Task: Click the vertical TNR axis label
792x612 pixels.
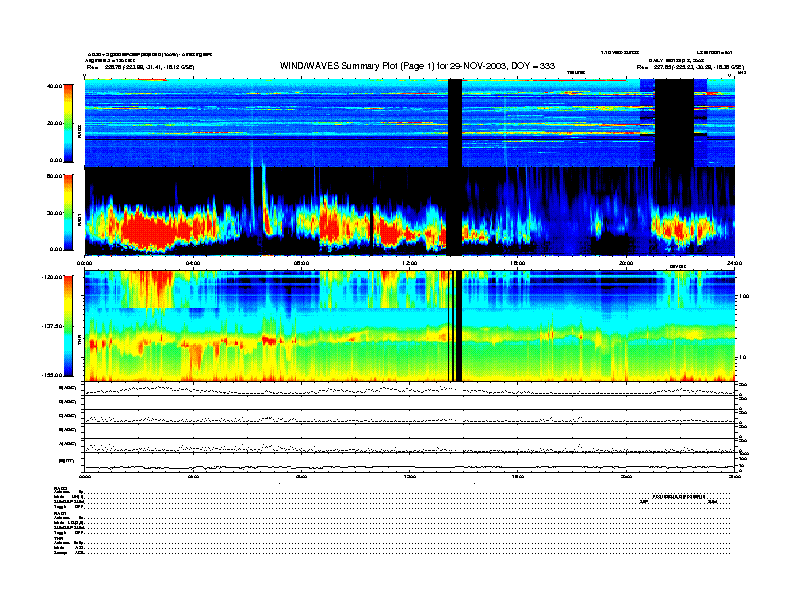Action: (x=79, y=341)
